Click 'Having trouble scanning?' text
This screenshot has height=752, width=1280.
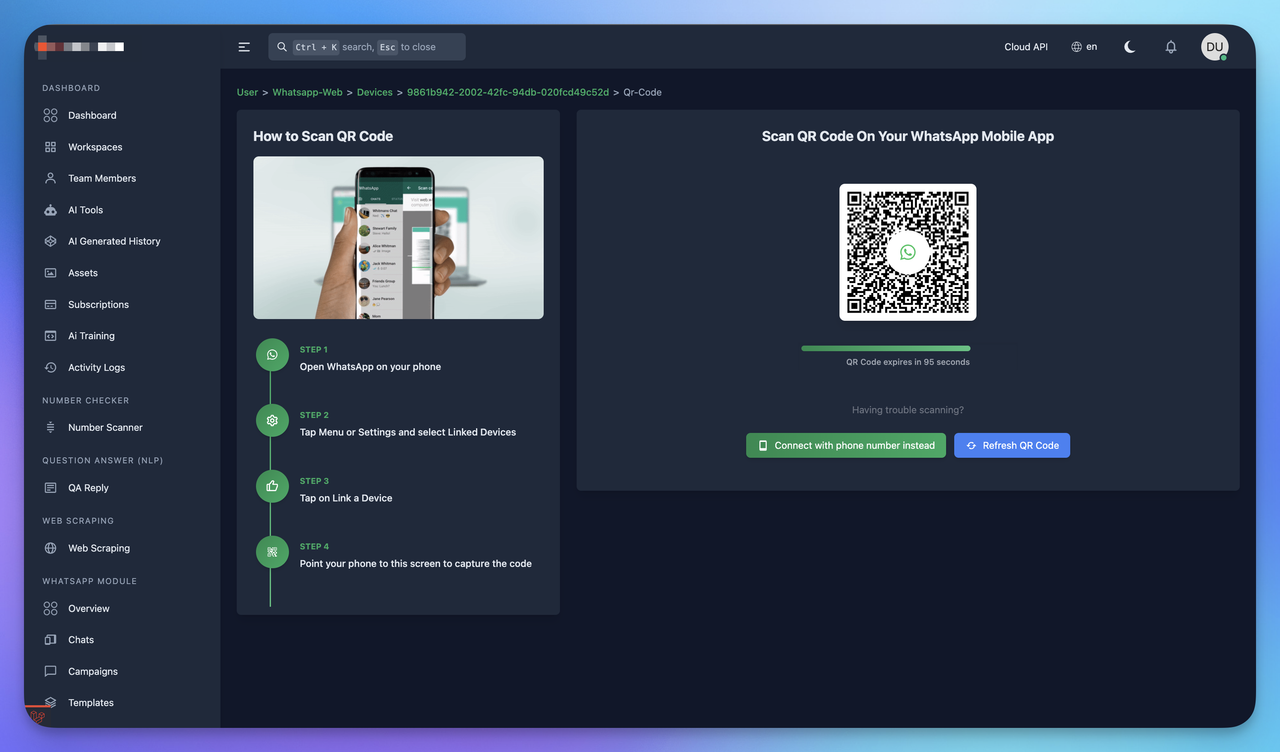click(x=908, y=410)
